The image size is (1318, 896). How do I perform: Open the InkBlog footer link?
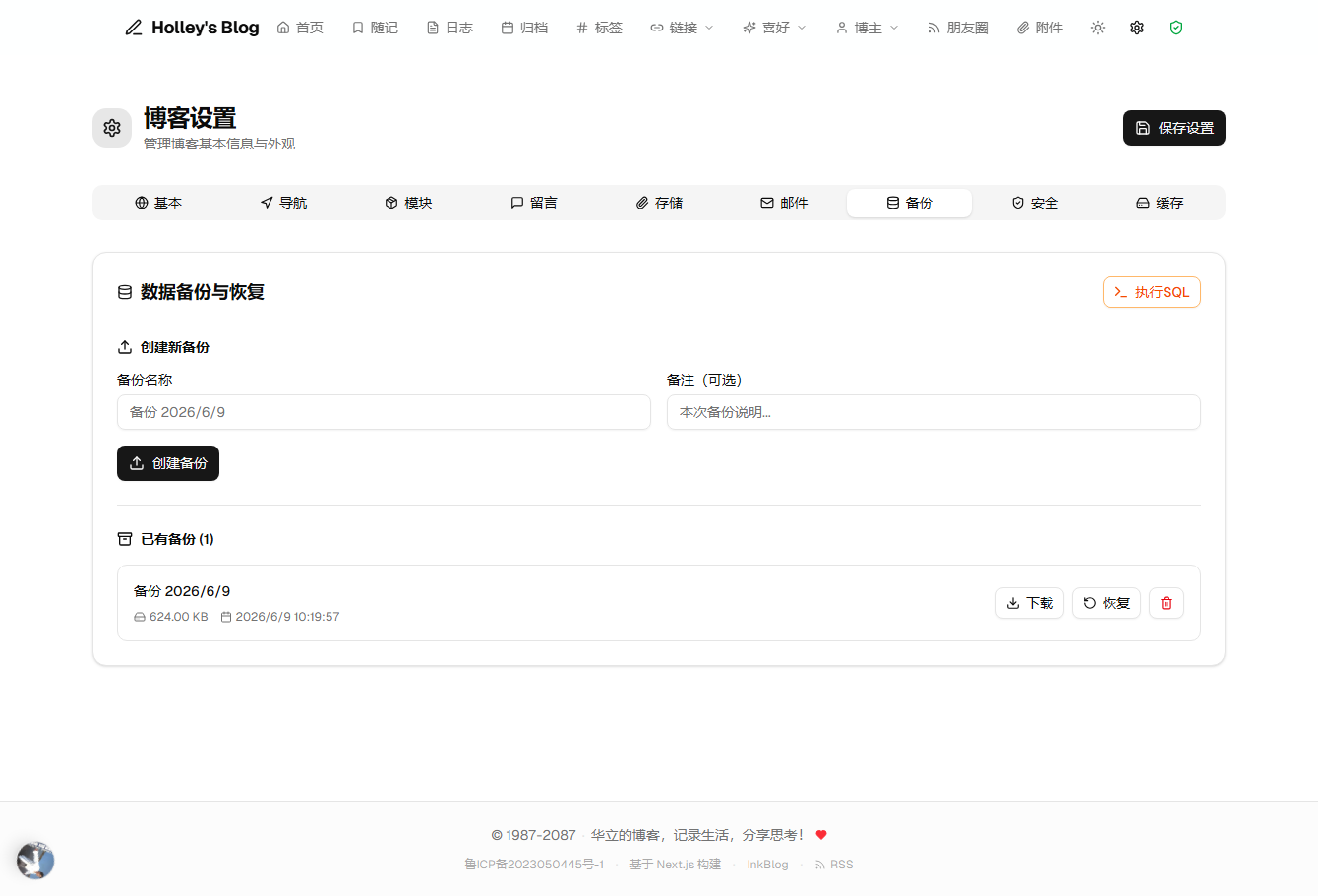tap(767, 865)
